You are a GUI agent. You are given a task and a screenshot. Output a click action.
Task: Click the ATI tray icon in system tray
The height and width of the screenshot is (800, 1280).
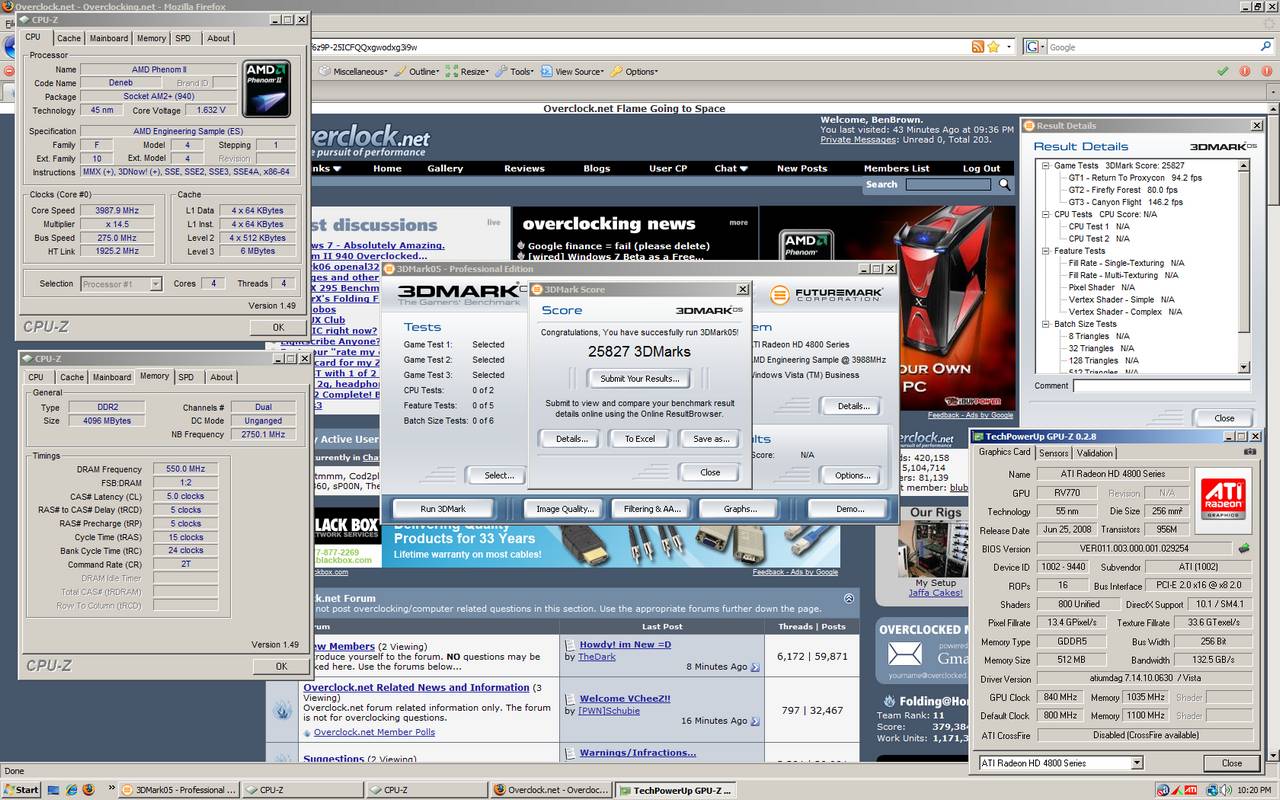[x=1190, y=790]
